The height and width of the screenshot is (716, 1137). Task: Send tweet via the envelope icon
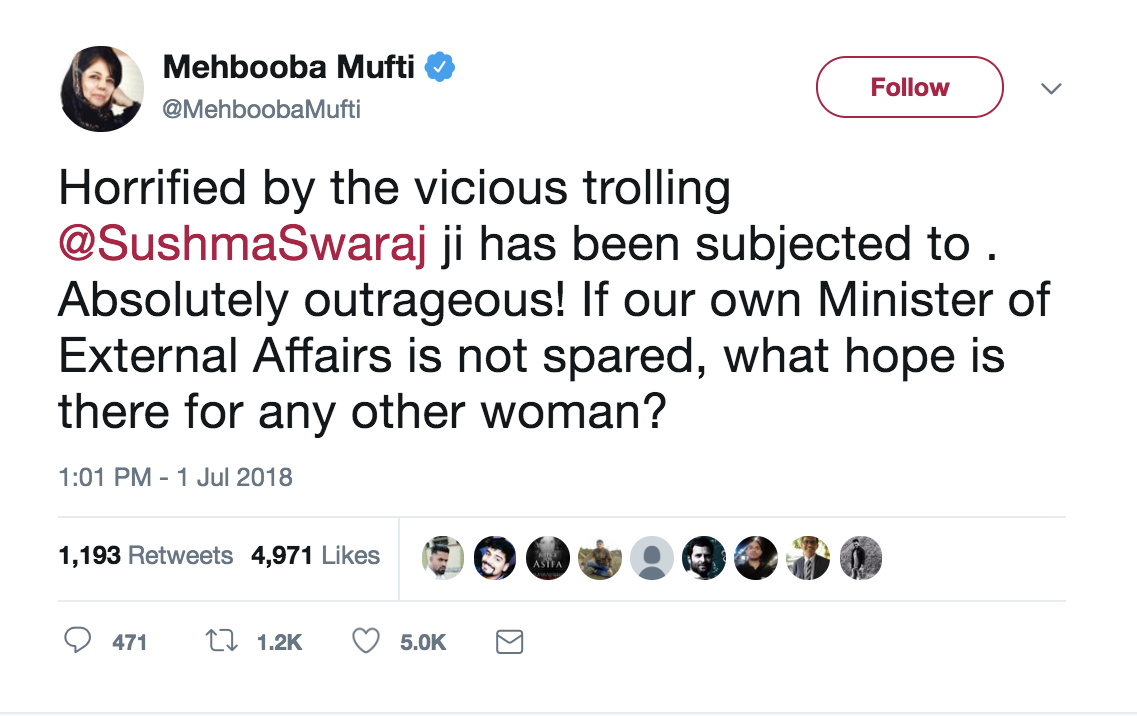click(x=509, y=641)
